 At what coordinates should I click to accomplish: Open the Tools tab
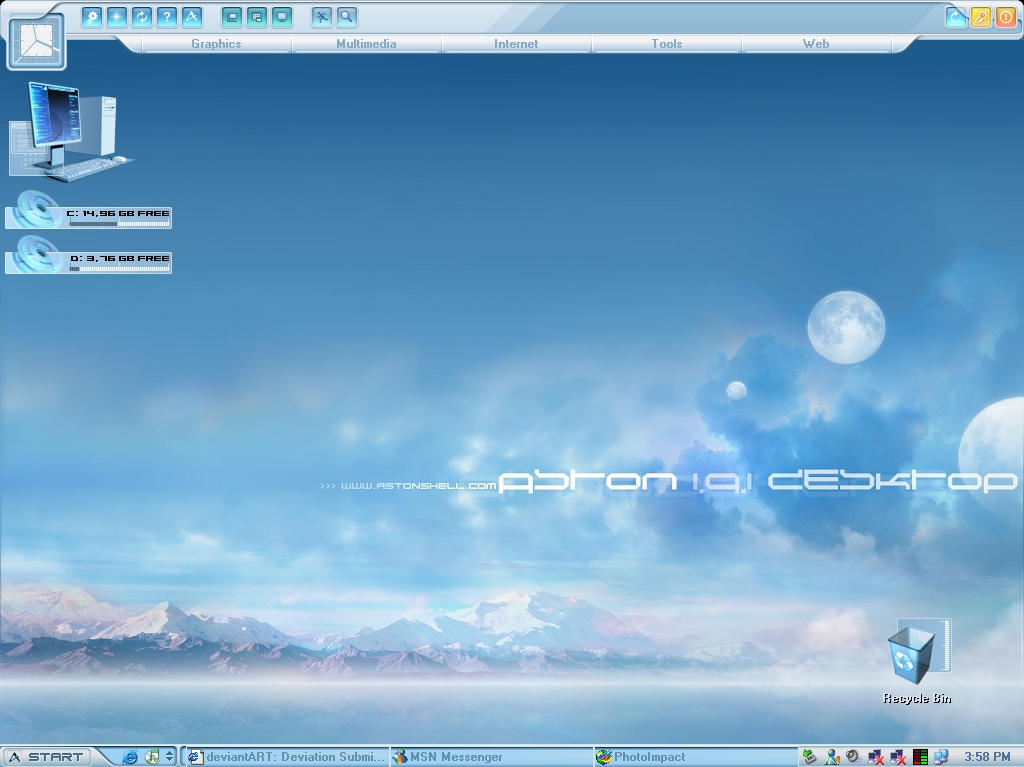click(x=666, y=44)
